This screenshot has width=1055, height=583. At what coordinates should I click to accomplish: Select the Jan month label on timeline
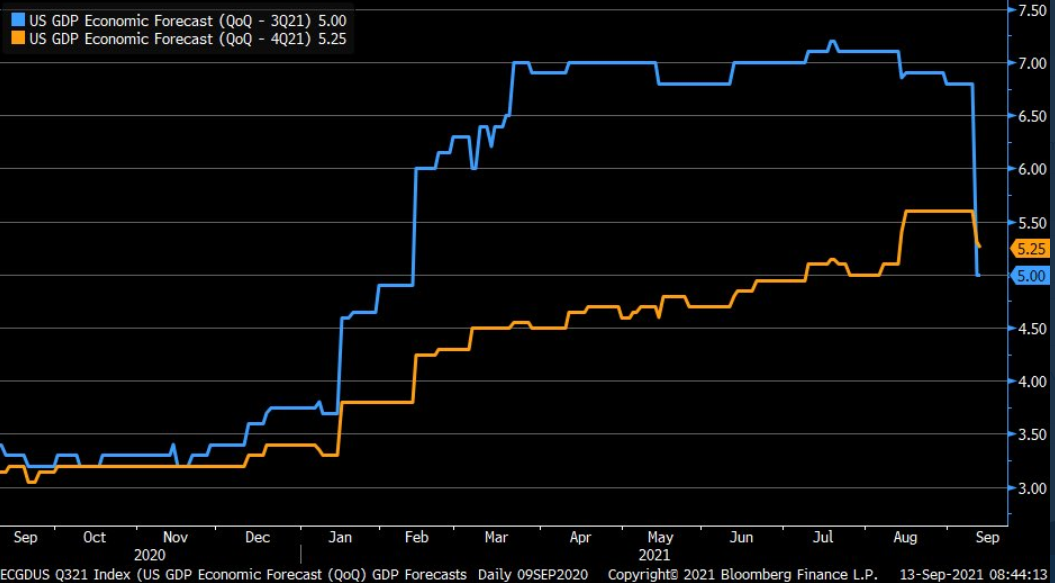pos(340,537)
